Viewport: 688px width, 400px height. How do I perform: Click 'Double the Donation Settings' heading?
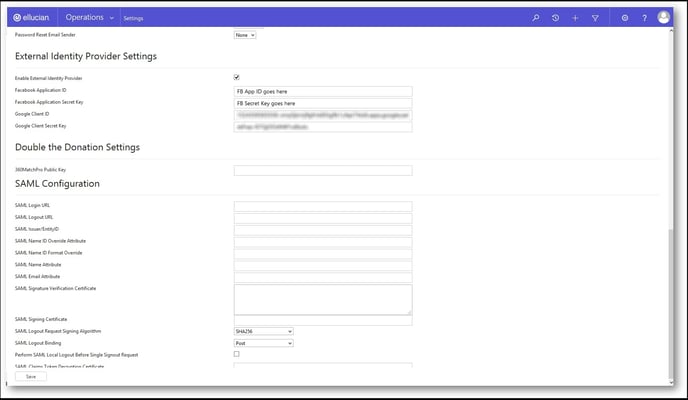[77, 147]
